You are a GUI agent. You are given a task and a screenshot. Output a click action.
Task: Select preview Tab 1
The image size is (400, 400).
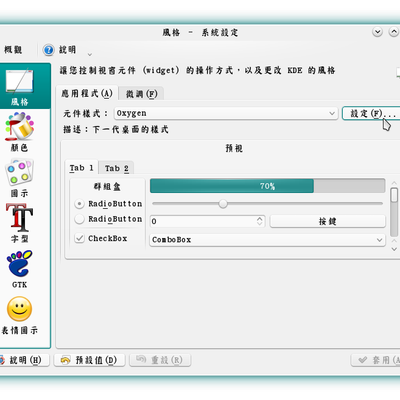coord(82,168)
